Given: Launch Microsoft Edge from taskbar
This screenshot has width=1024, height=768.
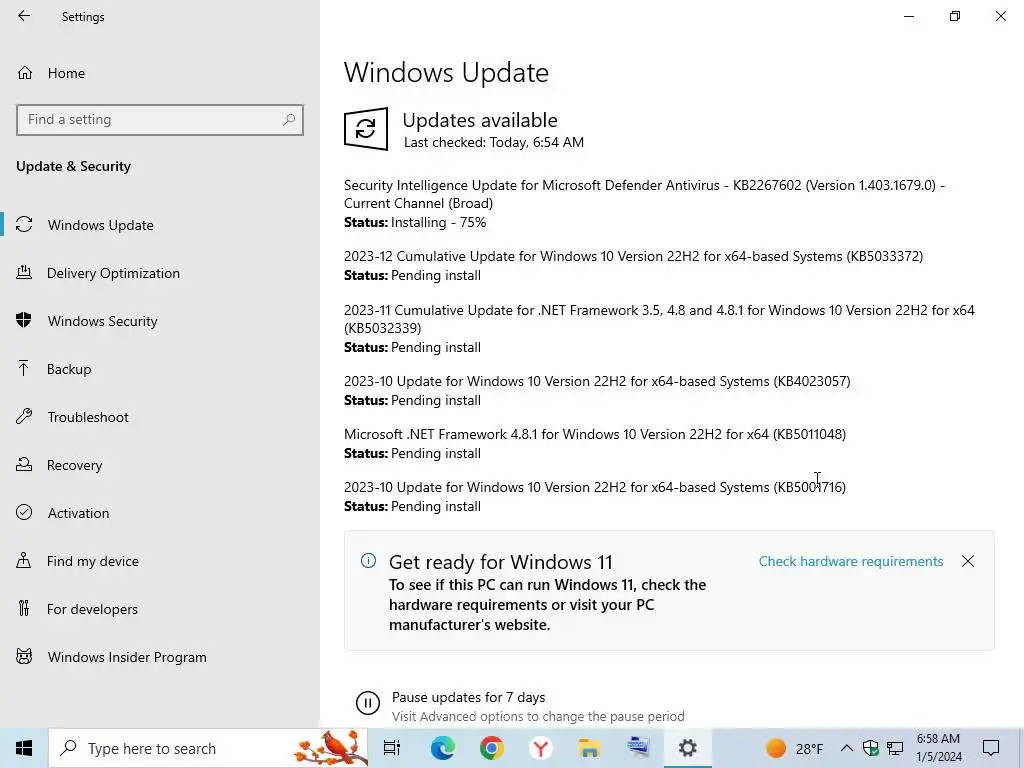Looking at the screenshot, I should click(443, 748).
